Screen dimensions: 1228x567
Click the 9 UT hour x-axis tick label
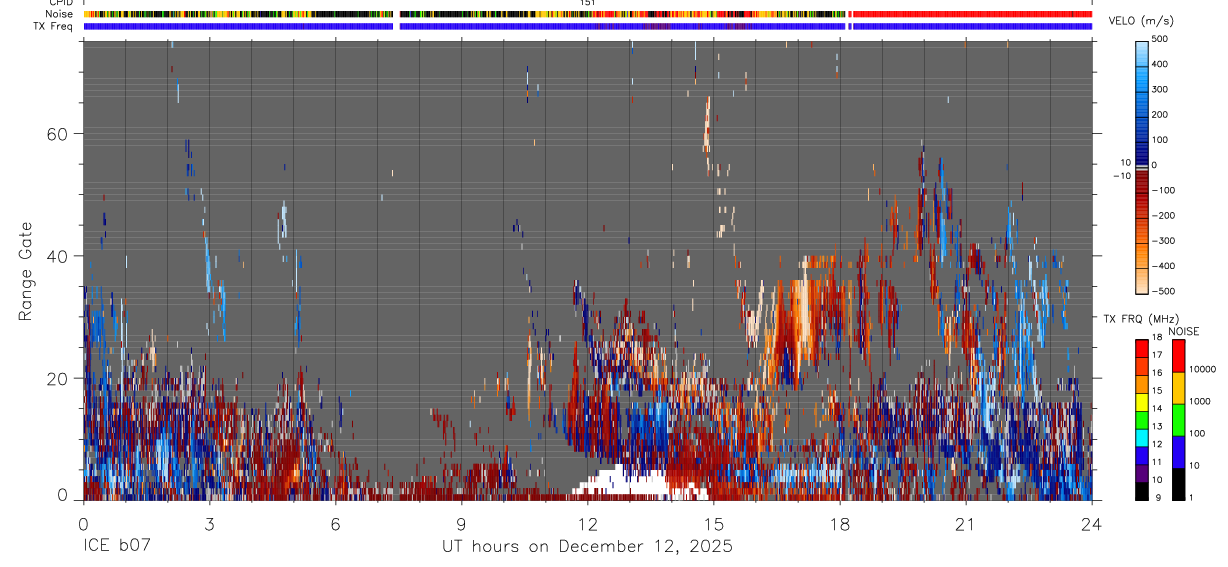462,523
